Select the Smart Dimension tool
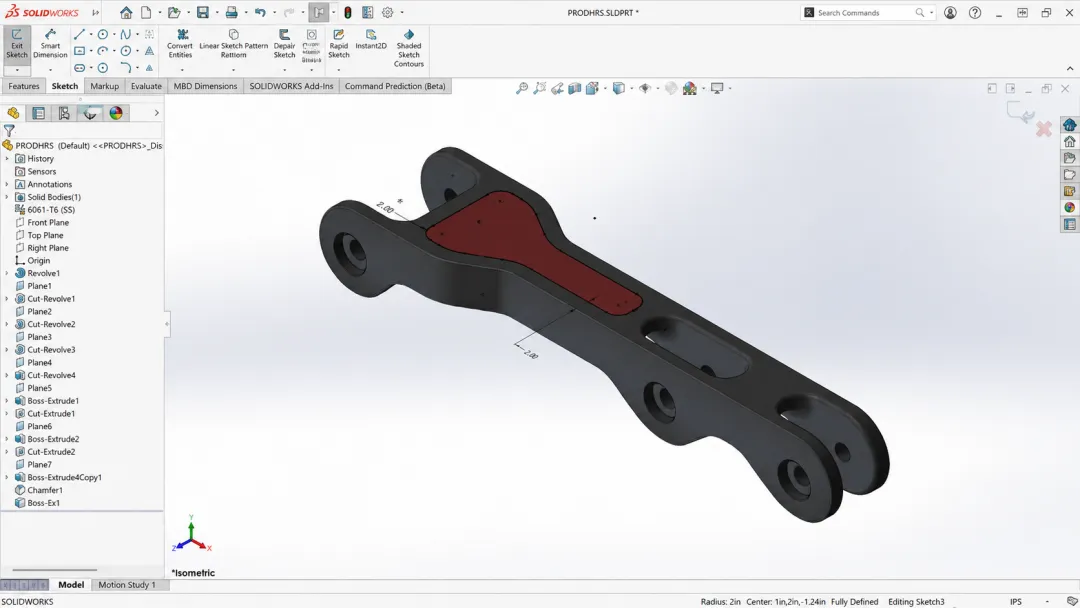 50,44
